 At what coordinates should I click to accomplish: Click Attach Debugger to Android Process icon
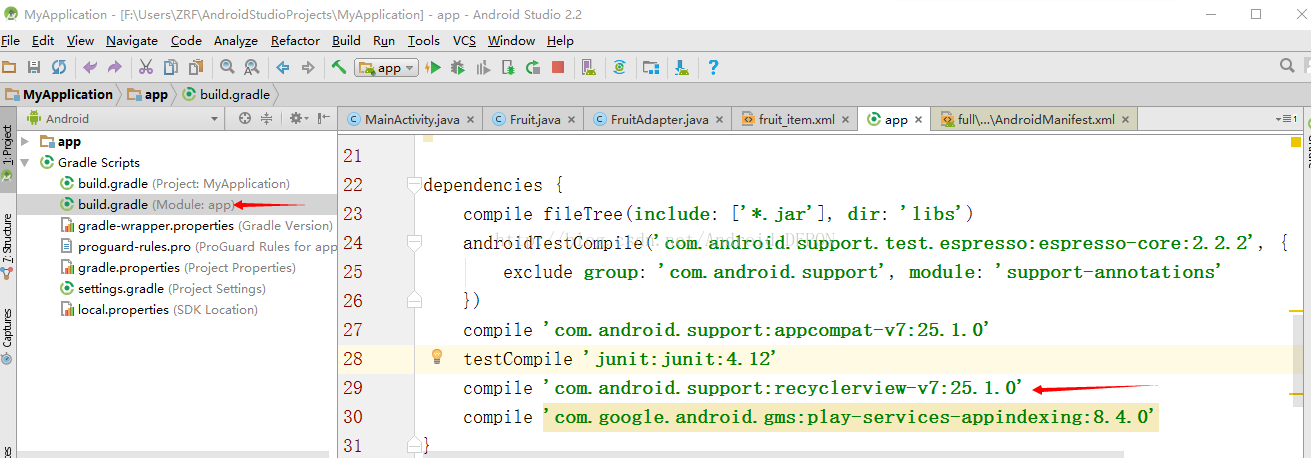pos(508,68)
